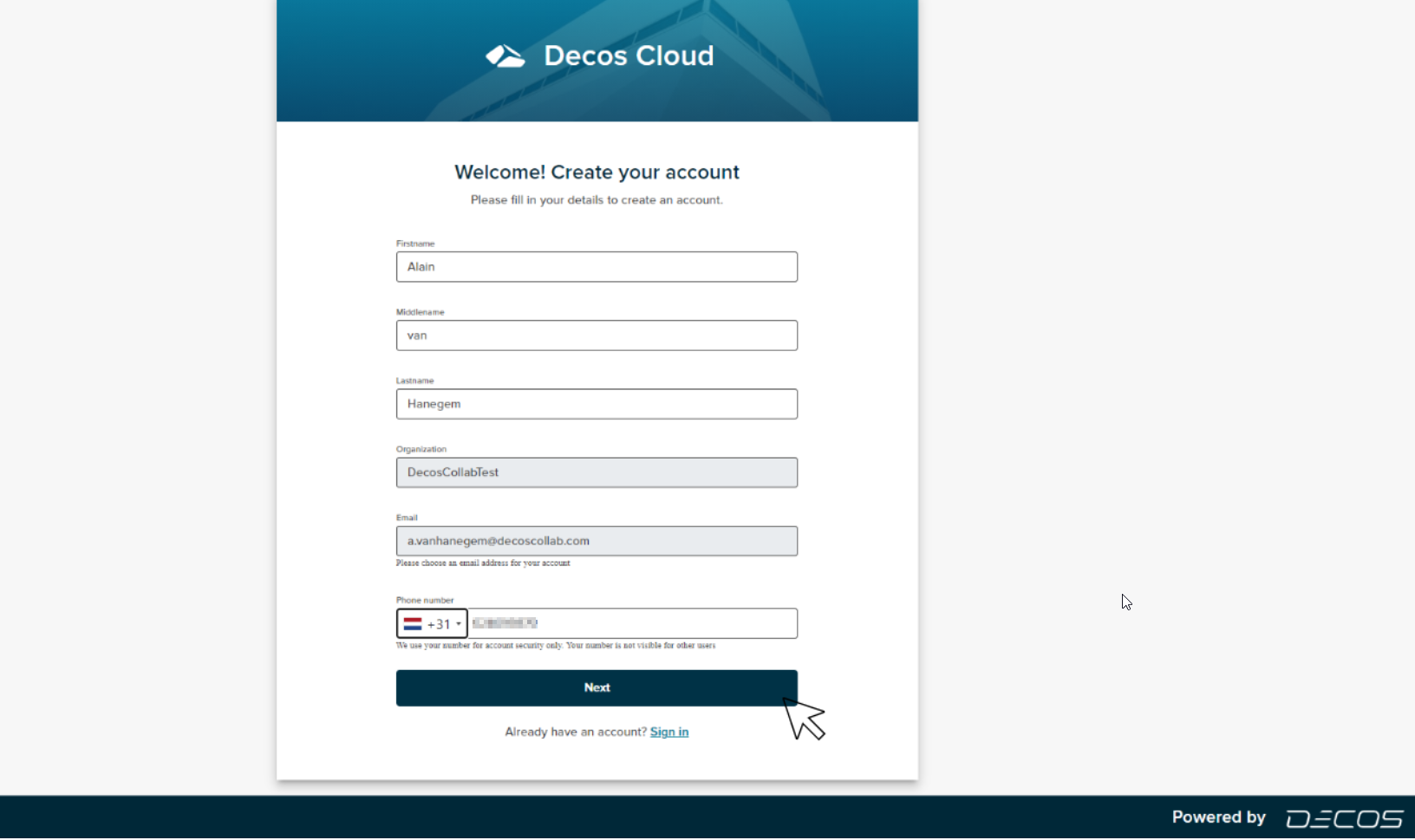Focus the Lastname field containing Hanegem
The image size is (1415, 840).
tap(597, 404)
